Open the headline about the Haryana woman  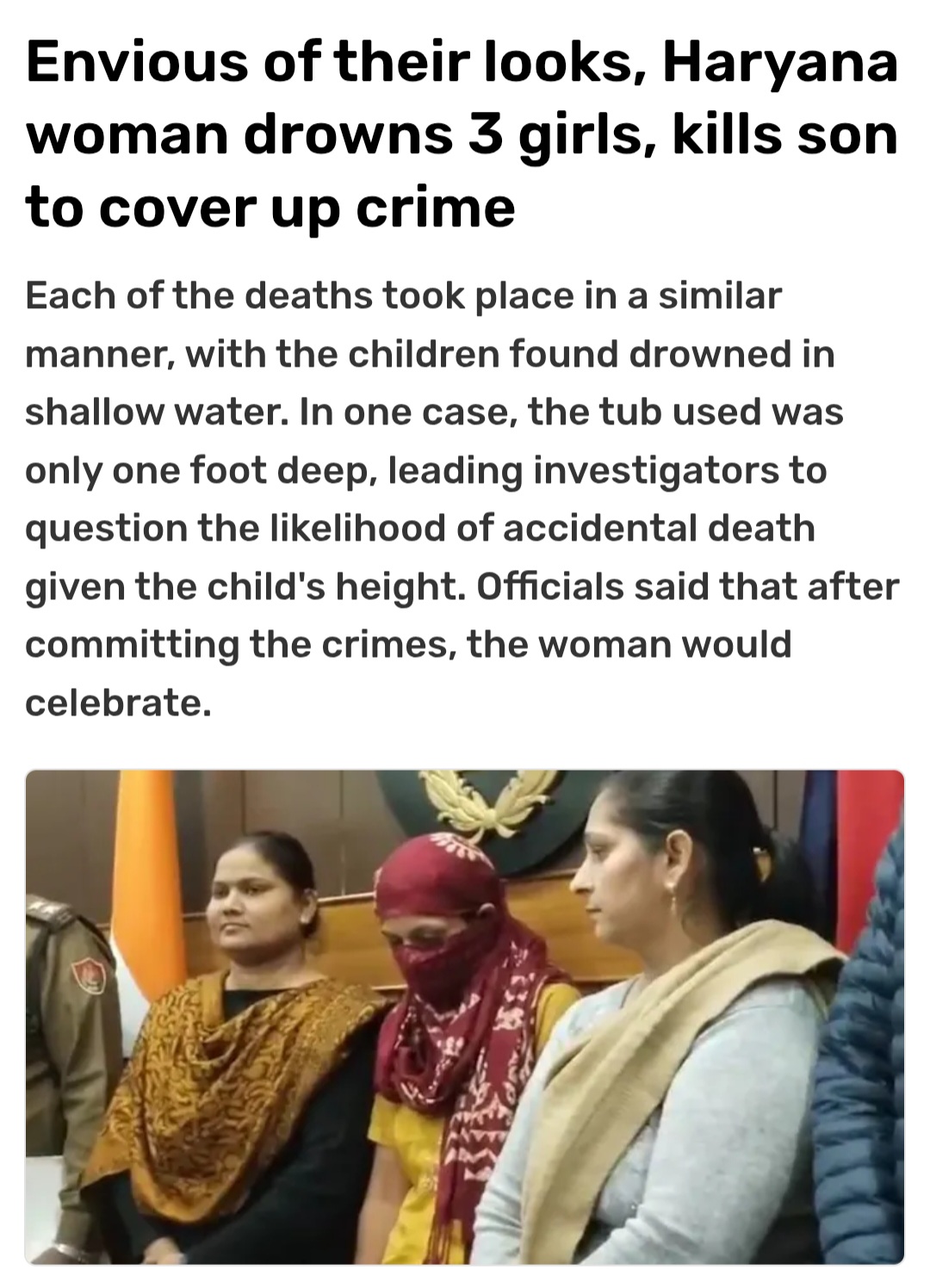click(x=462, y=135)
